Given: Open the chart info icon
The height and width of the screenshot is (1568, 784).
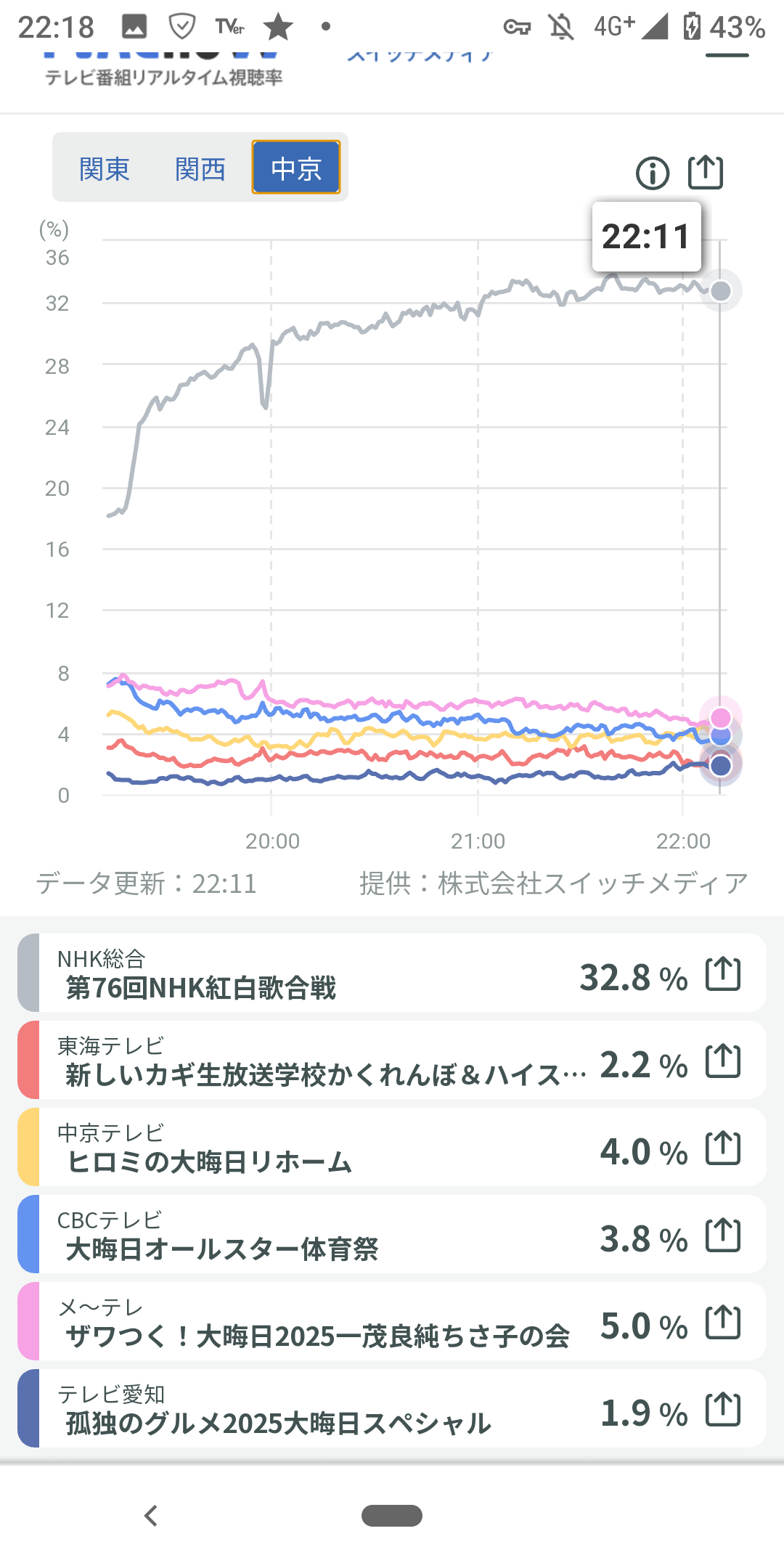Looking at the screenshot, I should click(652, 173).
